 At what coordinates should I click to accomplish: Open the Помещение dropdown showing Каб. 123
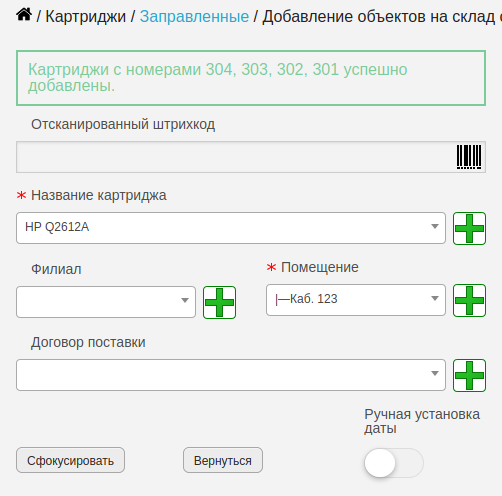click(356, 300)
